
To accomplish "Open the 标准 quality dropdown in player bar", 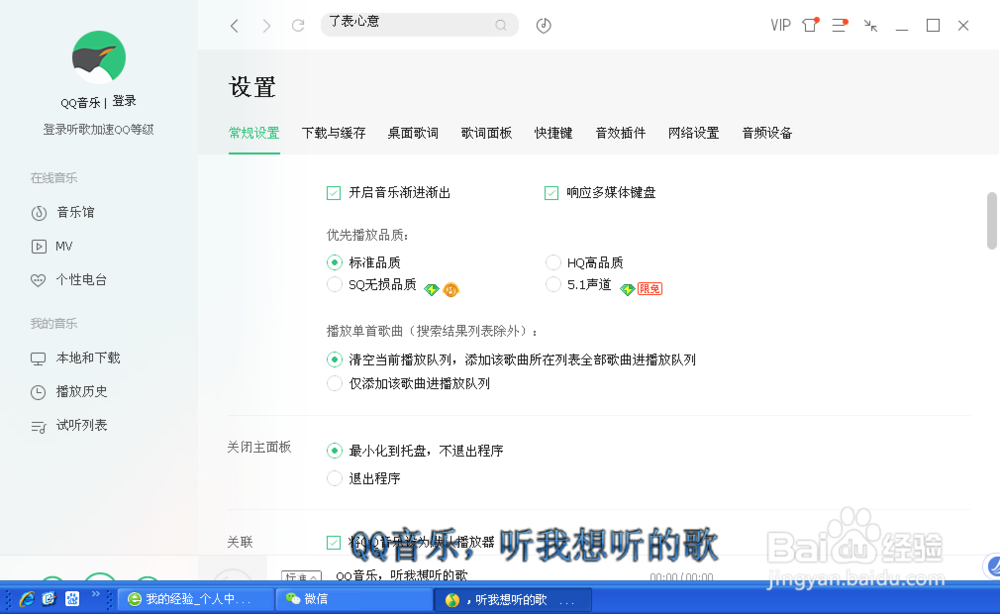I will (x=301, y=576).
